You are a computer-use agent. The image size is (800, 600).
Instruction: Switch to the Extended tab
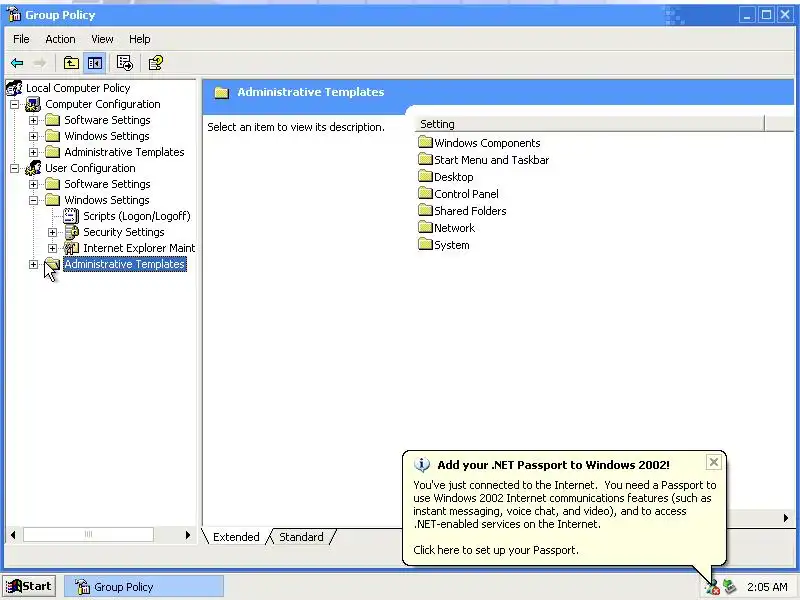(236, 537)
